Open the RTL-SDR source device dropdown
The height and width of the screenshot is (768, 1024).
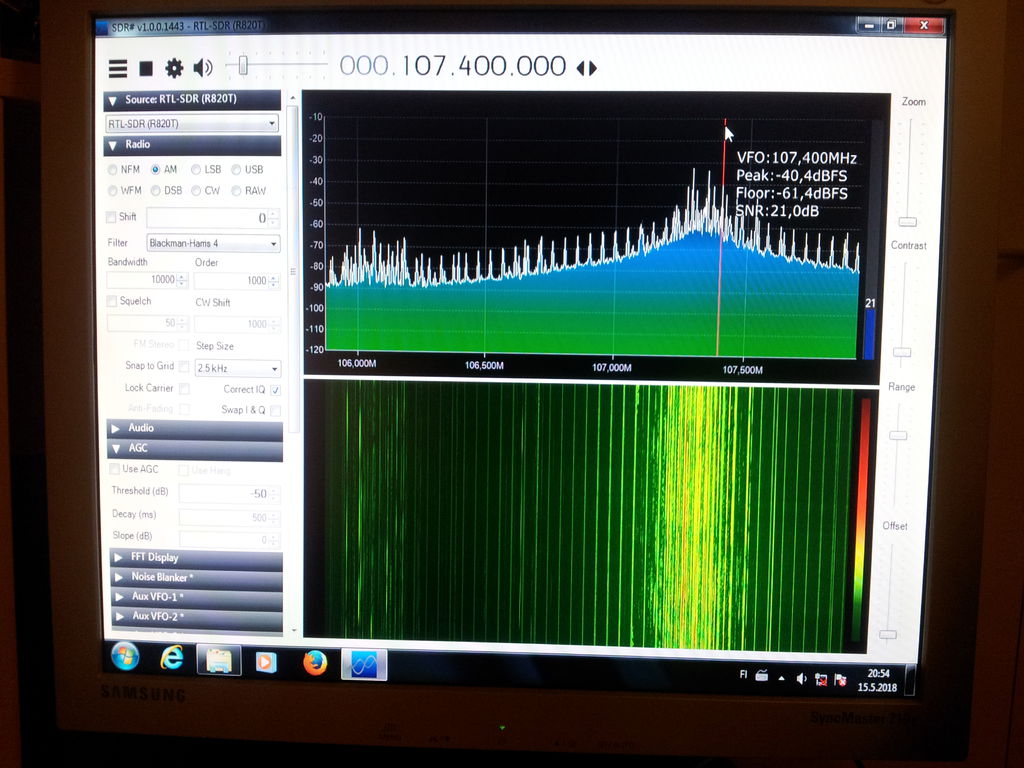click(x=192, y=124)
